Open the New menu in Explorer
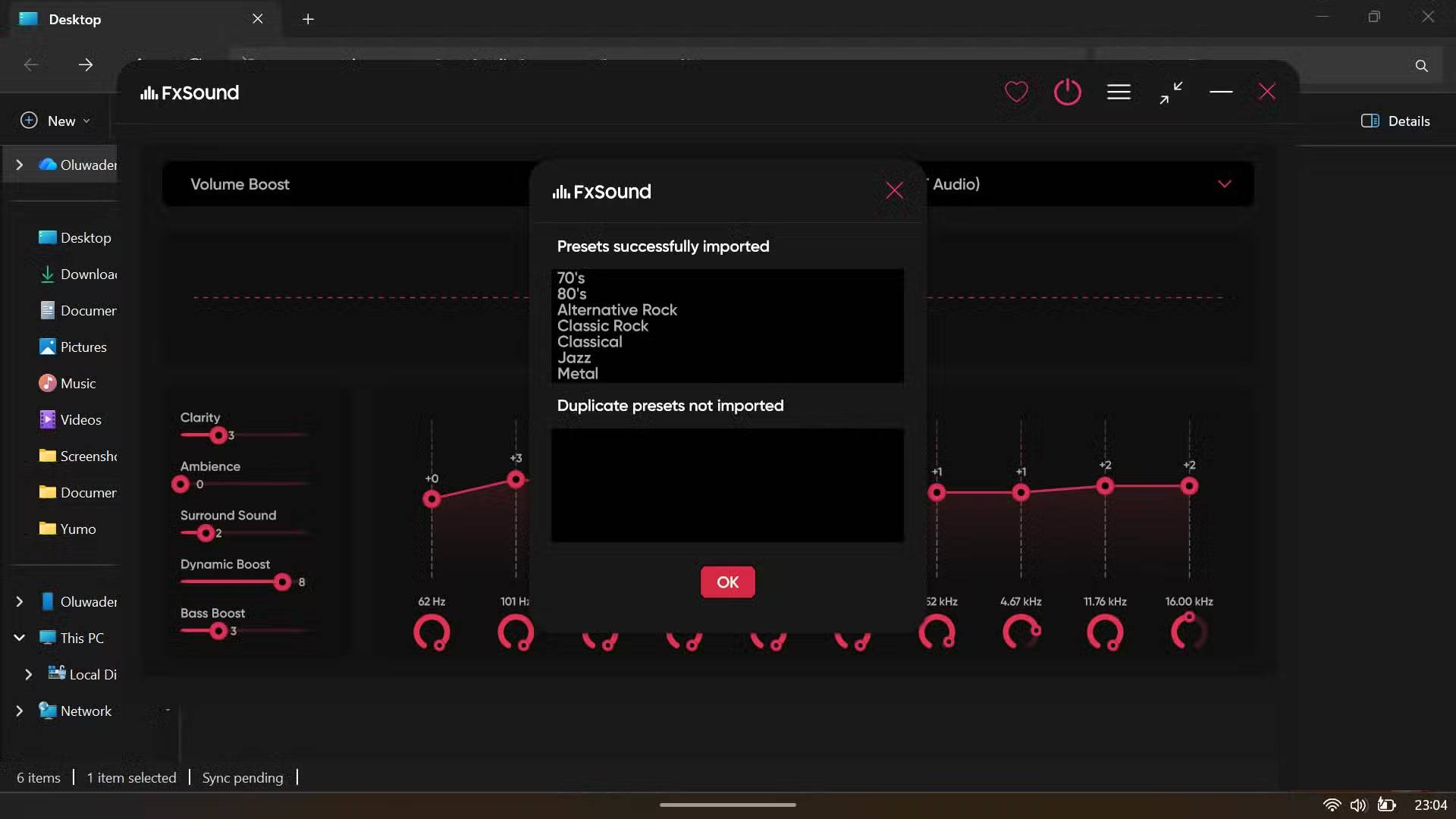Image resolution: width=1456 pixels, height=819 pixels. [55, 121]
